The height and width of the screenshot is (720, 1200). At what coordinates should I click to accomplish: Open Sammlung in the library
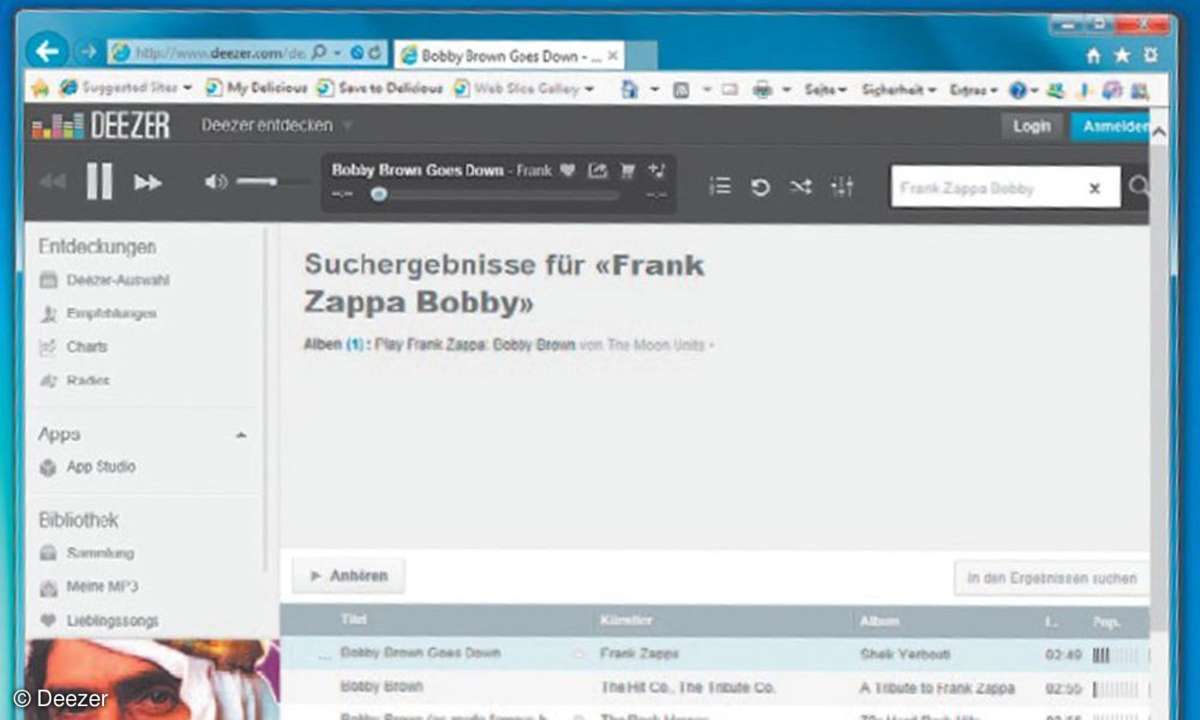click(86, 553)
